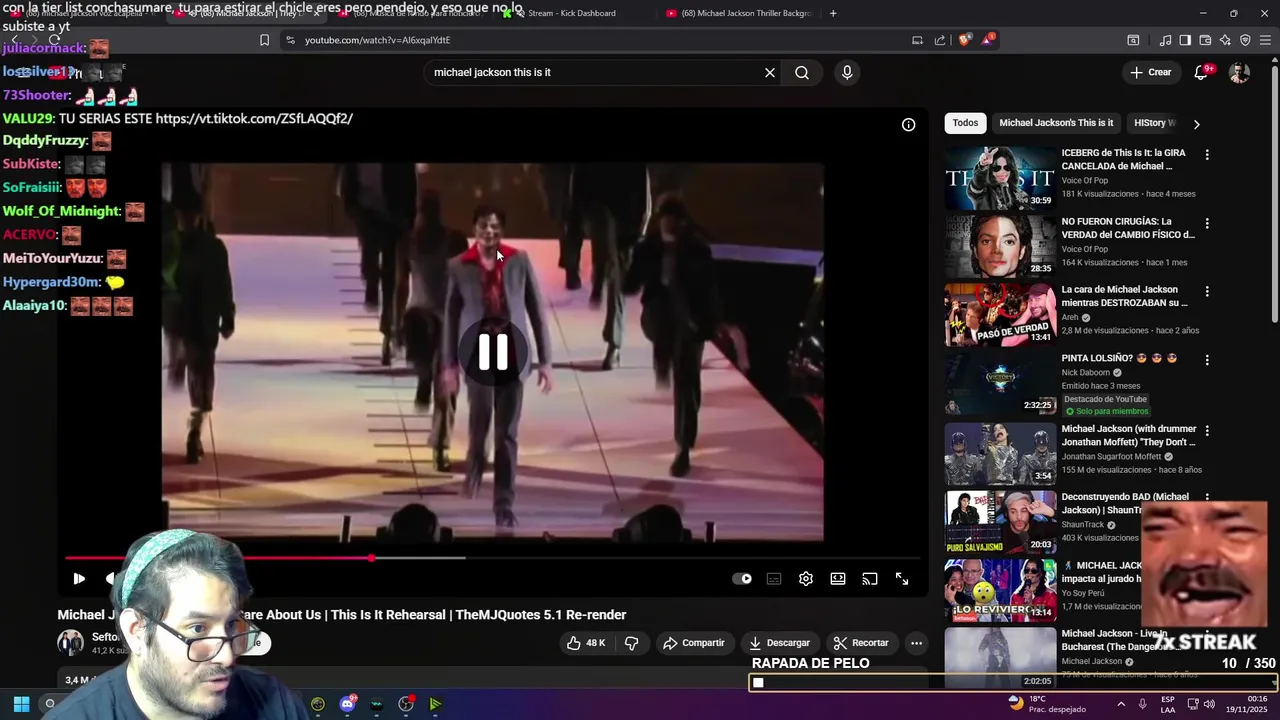
Task: Click the Crear button
Action: [1150, 72]
